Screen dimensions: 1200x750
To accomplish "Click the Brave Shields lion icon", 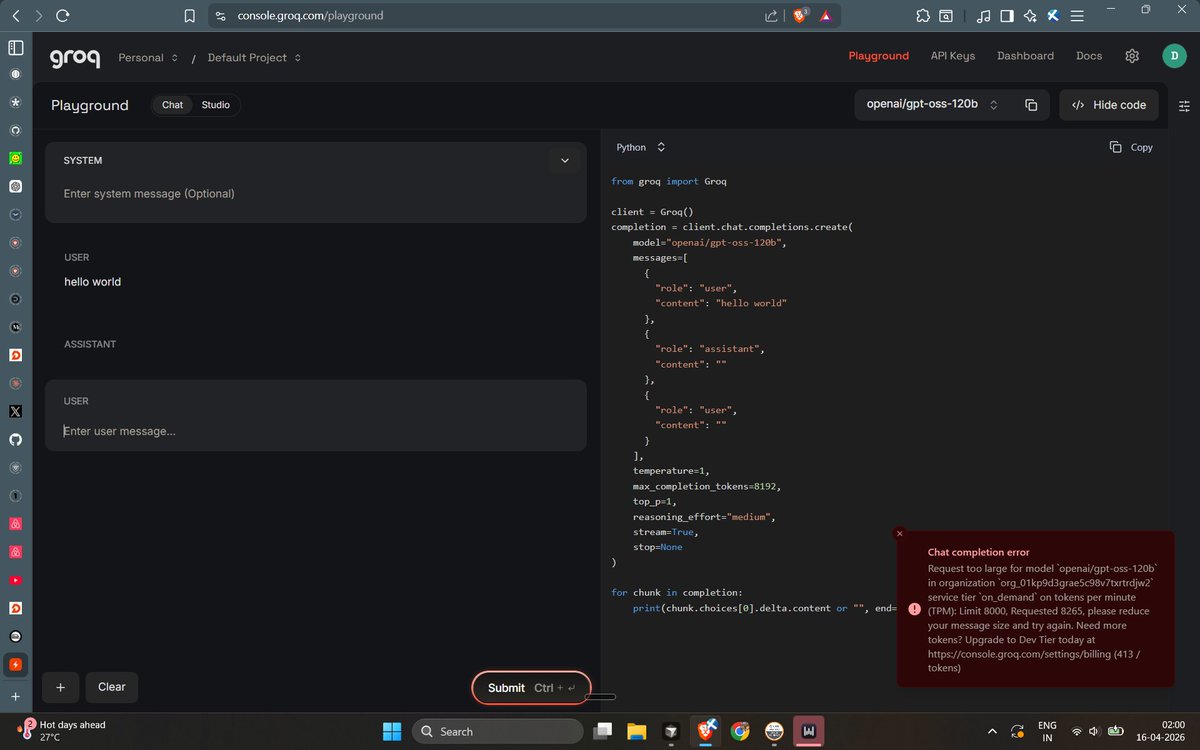I will 801,16.
